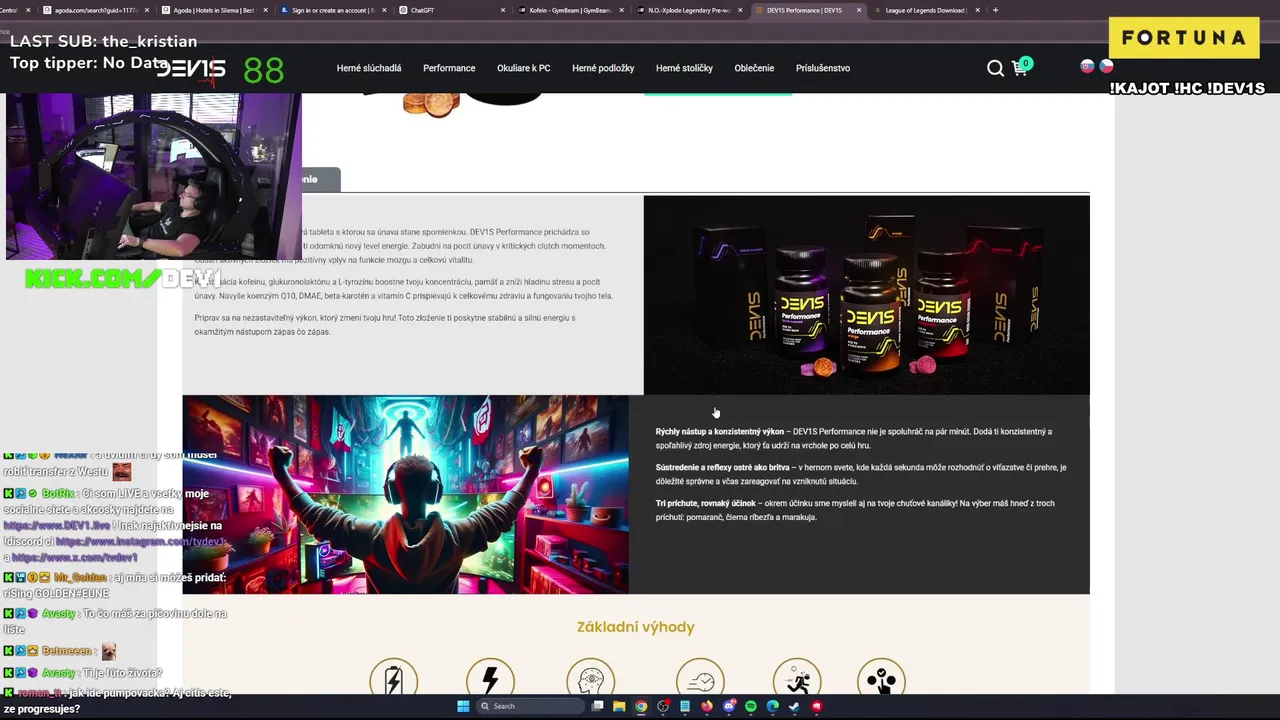Image resolution: width=1280 pixels, height=720 pixels.
Task: Open the notepad taskbar icon
Action: coord(685,706)
